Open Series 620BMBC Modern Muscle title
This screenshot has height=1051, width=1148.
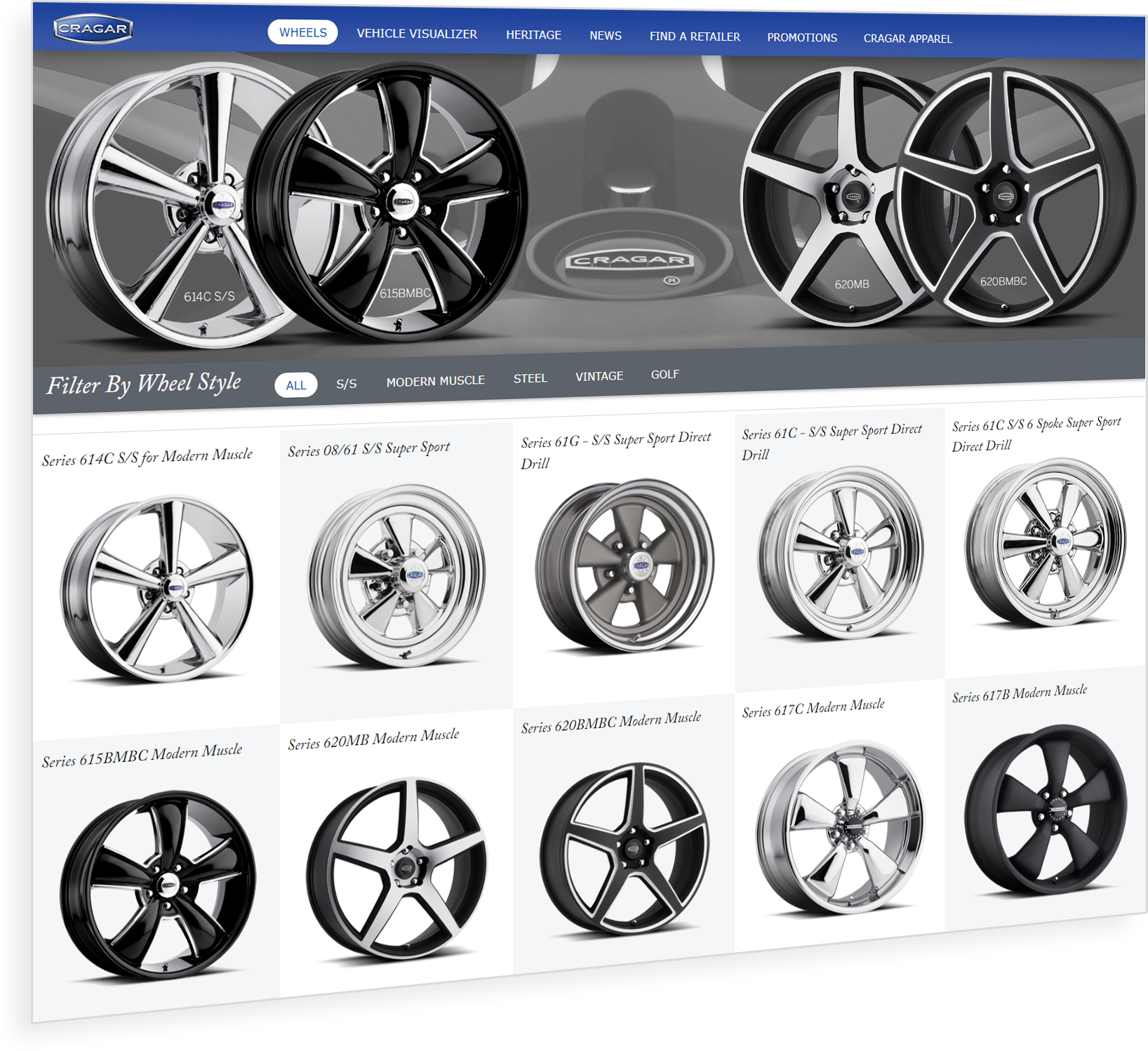(x=611, y=723)
